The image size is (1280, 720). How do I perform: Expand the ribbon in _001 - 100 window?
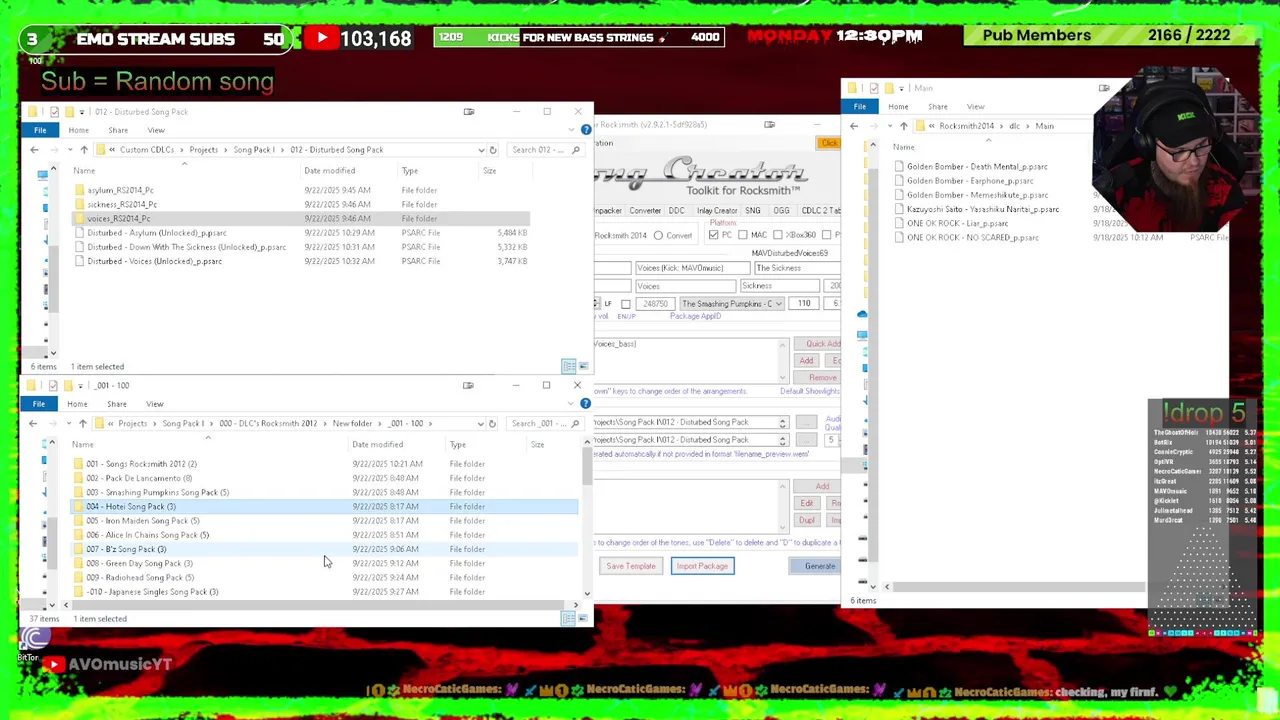point(573,404)
